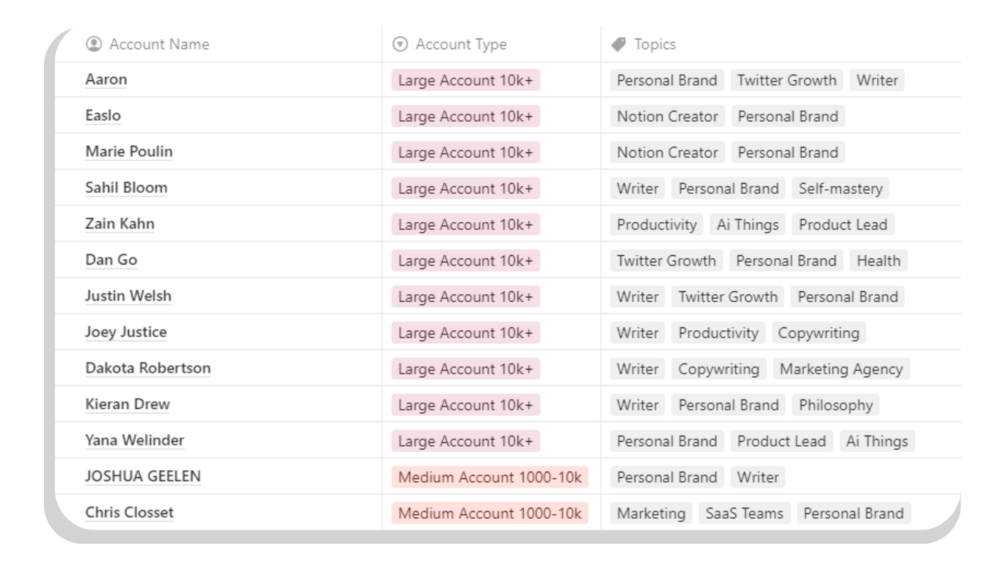Click Easlo's Notion Creator topic tag
The height and width of the screenshot is (565, 1005).
pyautogui.click(x=667, y=116)
